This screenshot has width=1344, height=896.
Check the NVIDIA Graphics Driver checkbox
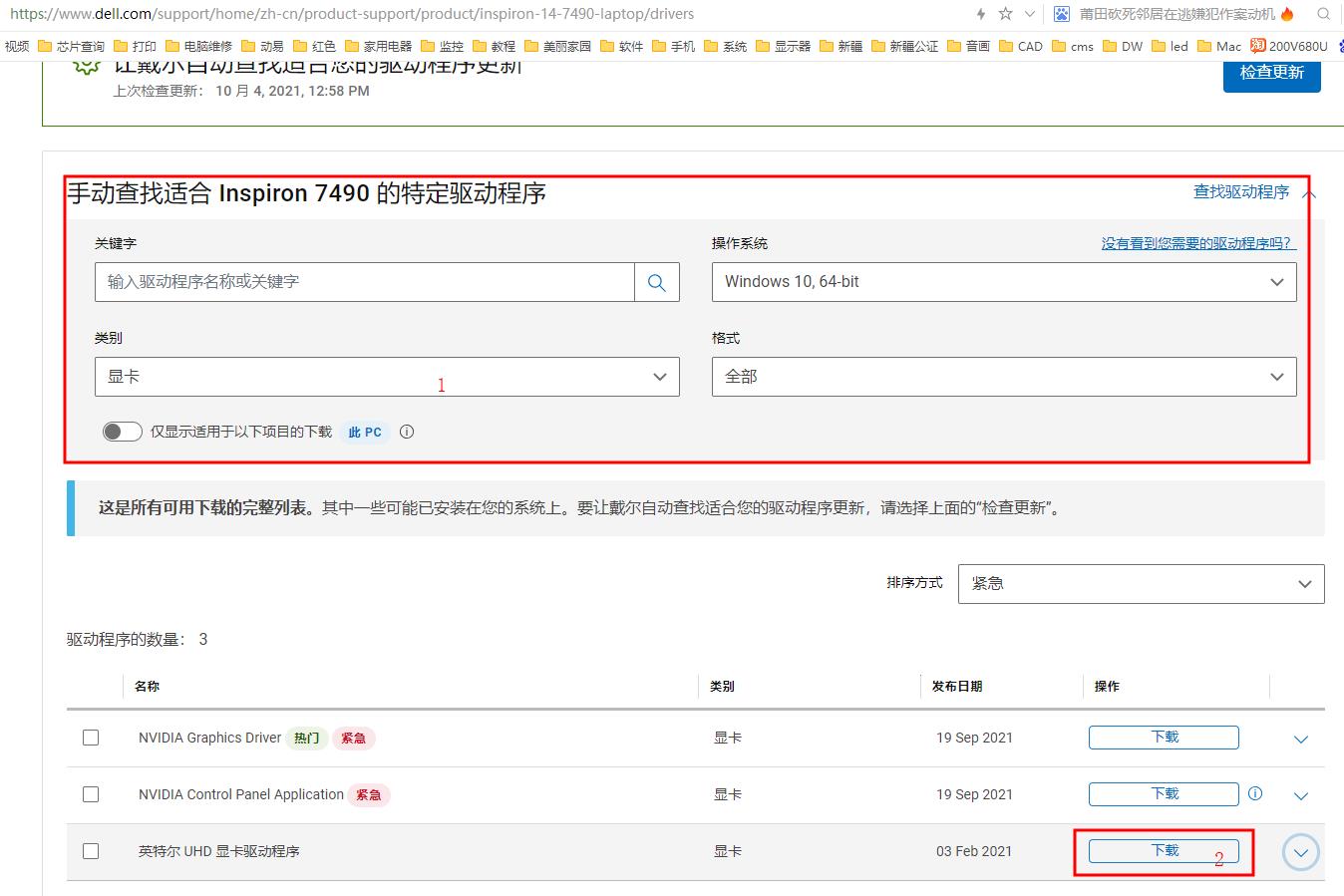pos(91,738)
